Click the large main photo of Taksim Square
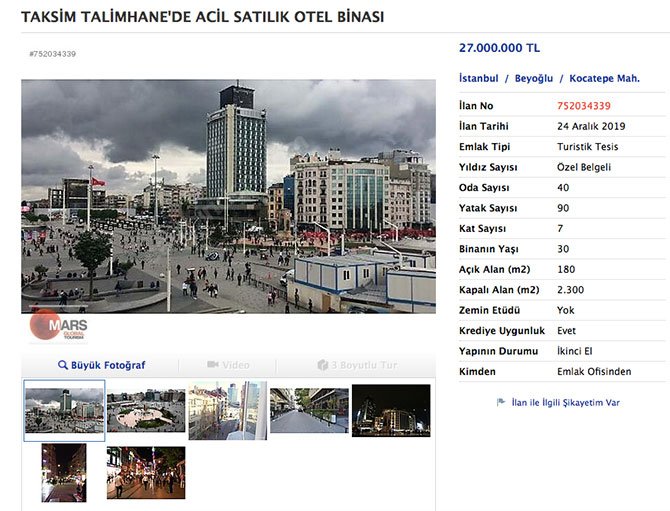 [228, 196]
